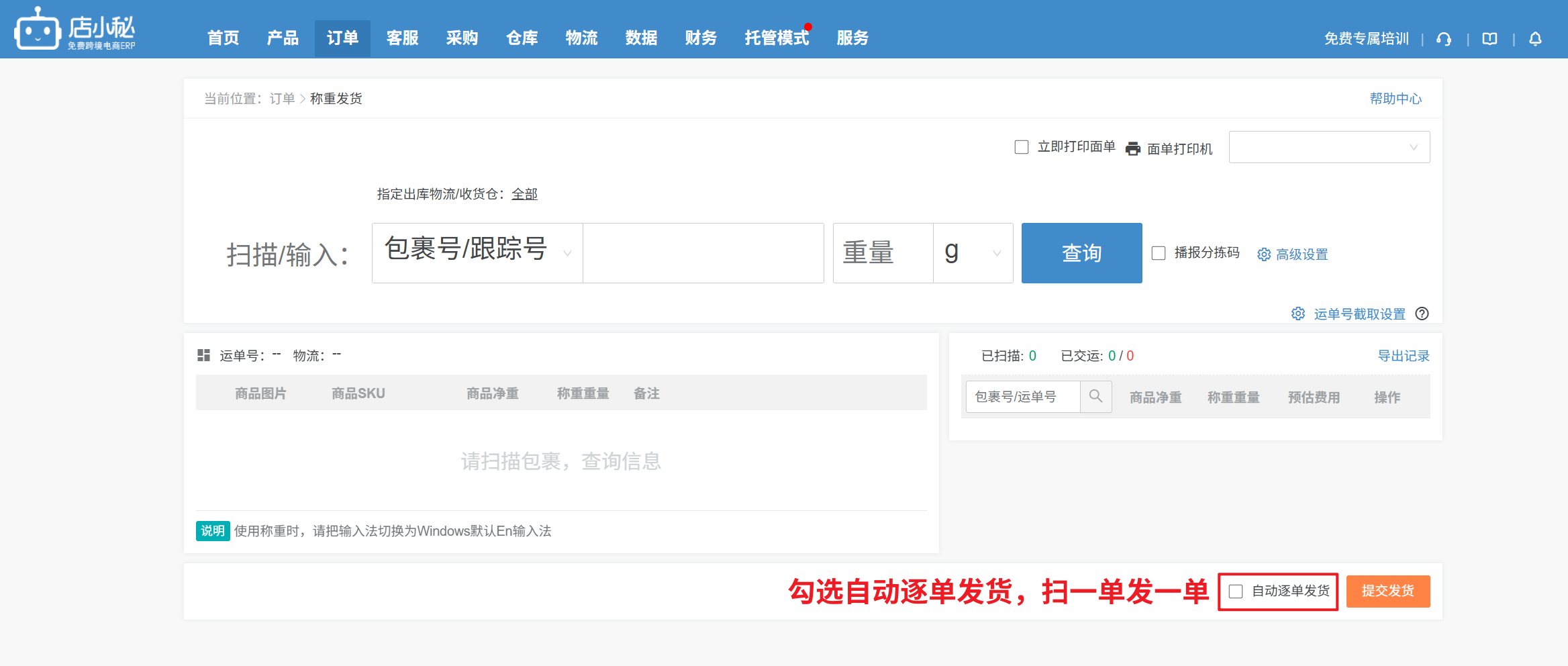Open the help book icon in header
The width and height of the screenshot is (1568, 666).
click(1489, 39)
